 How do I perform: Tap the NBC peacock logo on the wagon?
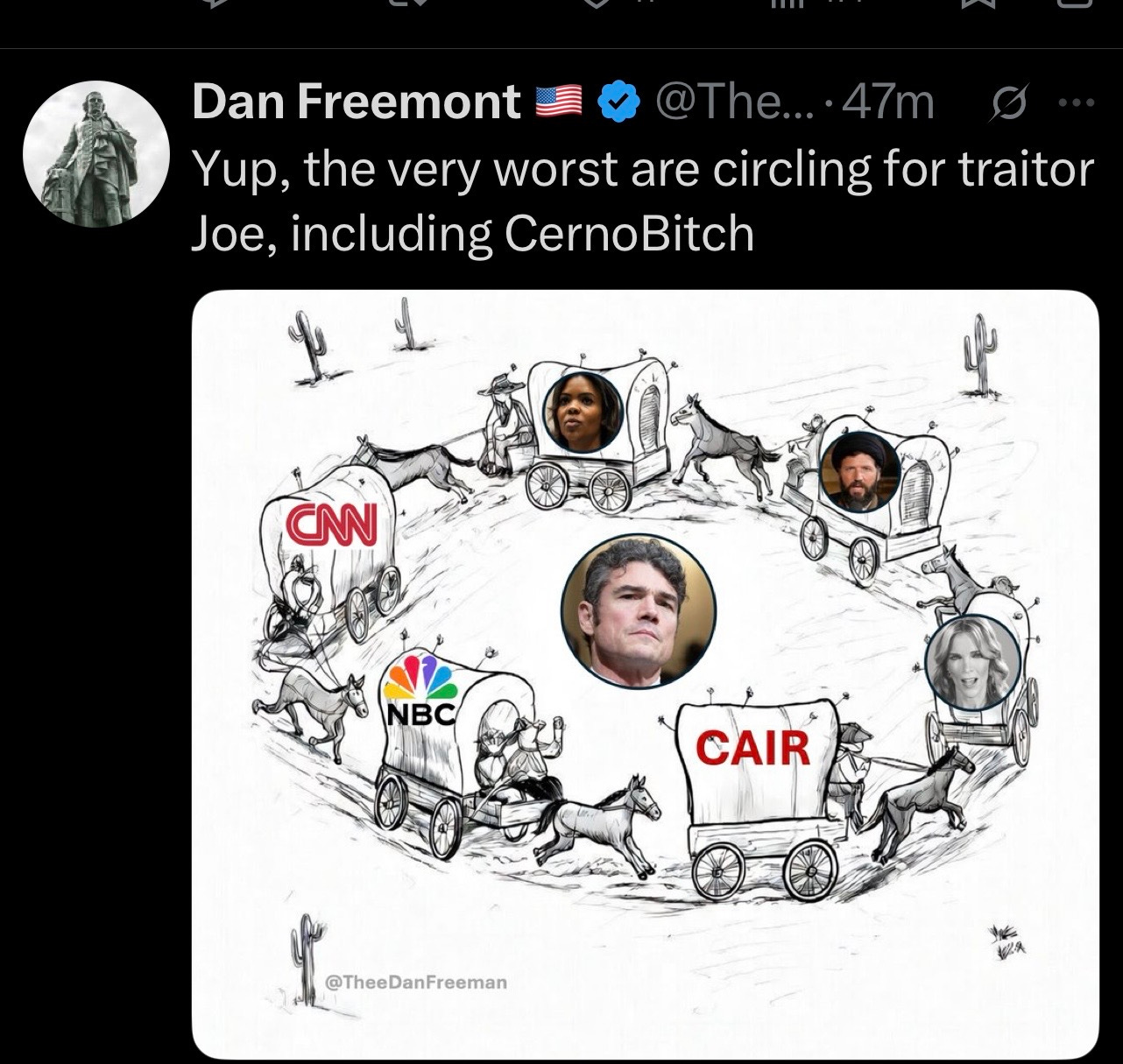click(419, 689)
